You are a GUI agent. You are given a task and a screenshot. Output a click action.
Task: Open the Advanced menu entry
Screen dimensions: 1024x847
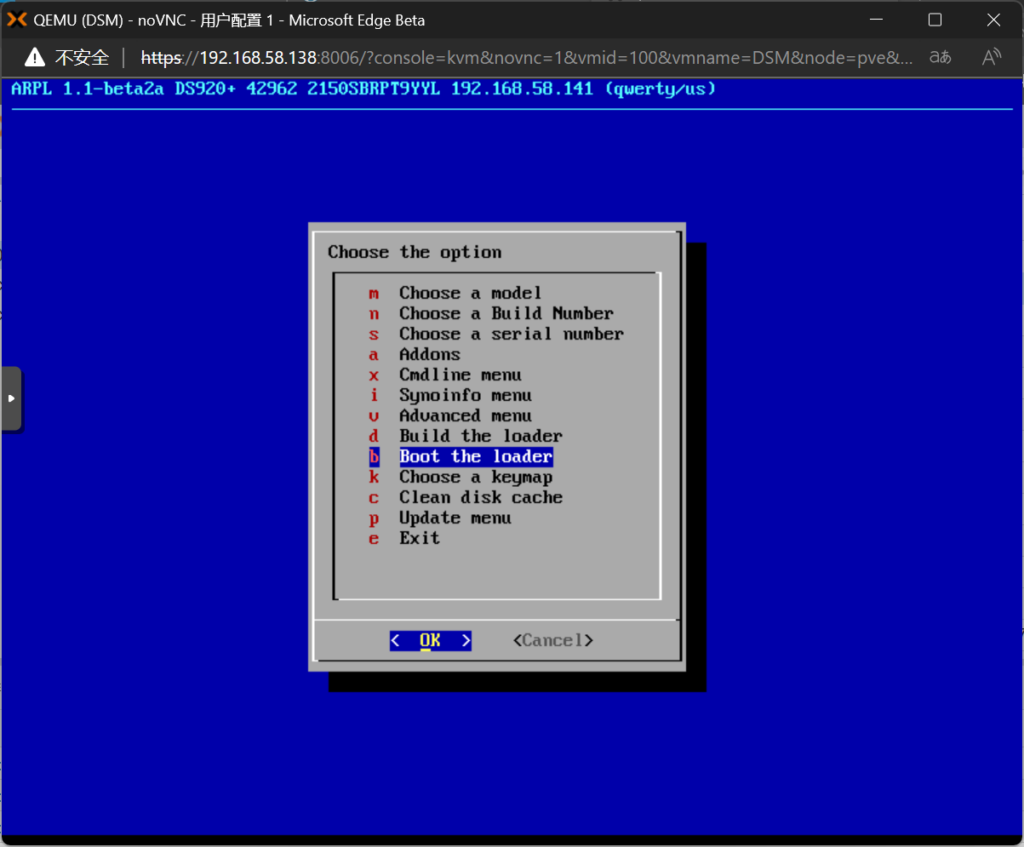(x=465, y=416)
